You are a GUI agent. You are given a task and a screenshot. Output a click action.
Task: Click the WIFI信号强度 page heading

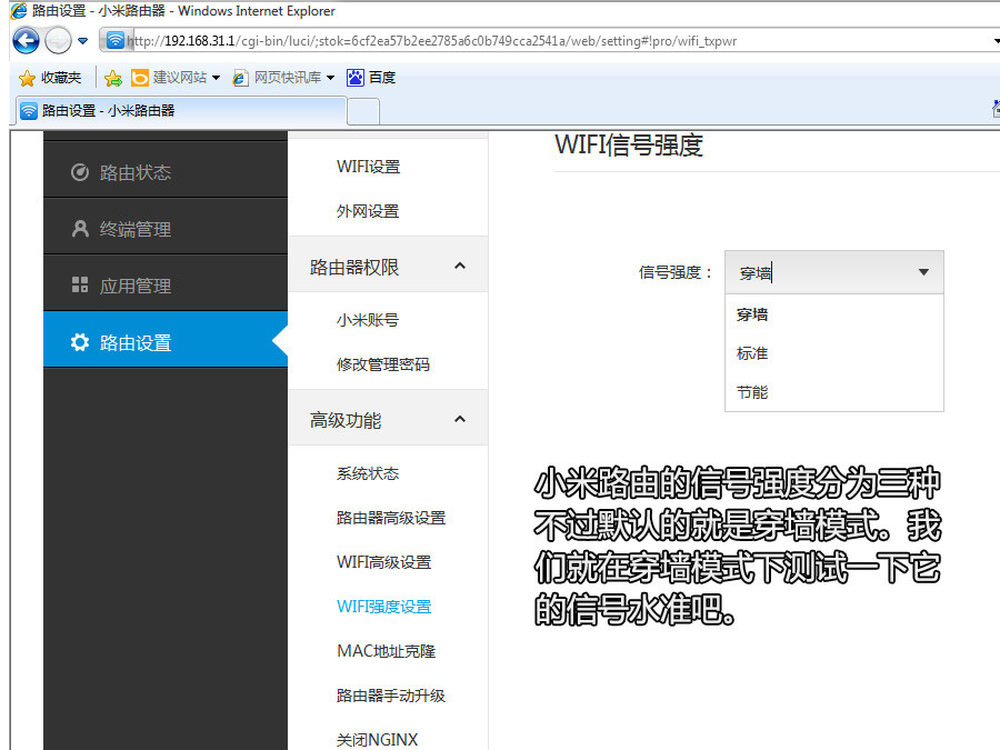point(629,145)
